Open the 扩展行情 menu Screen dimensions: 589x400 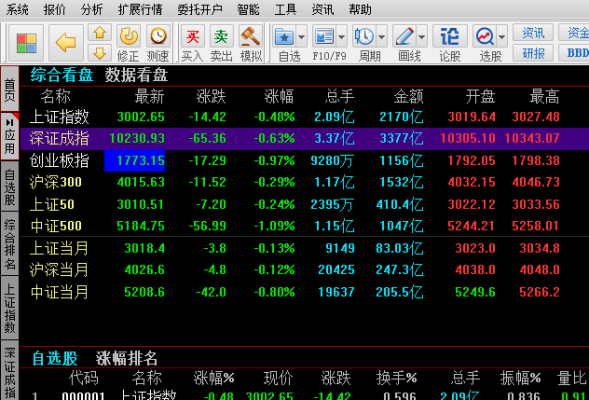(140, 9)
